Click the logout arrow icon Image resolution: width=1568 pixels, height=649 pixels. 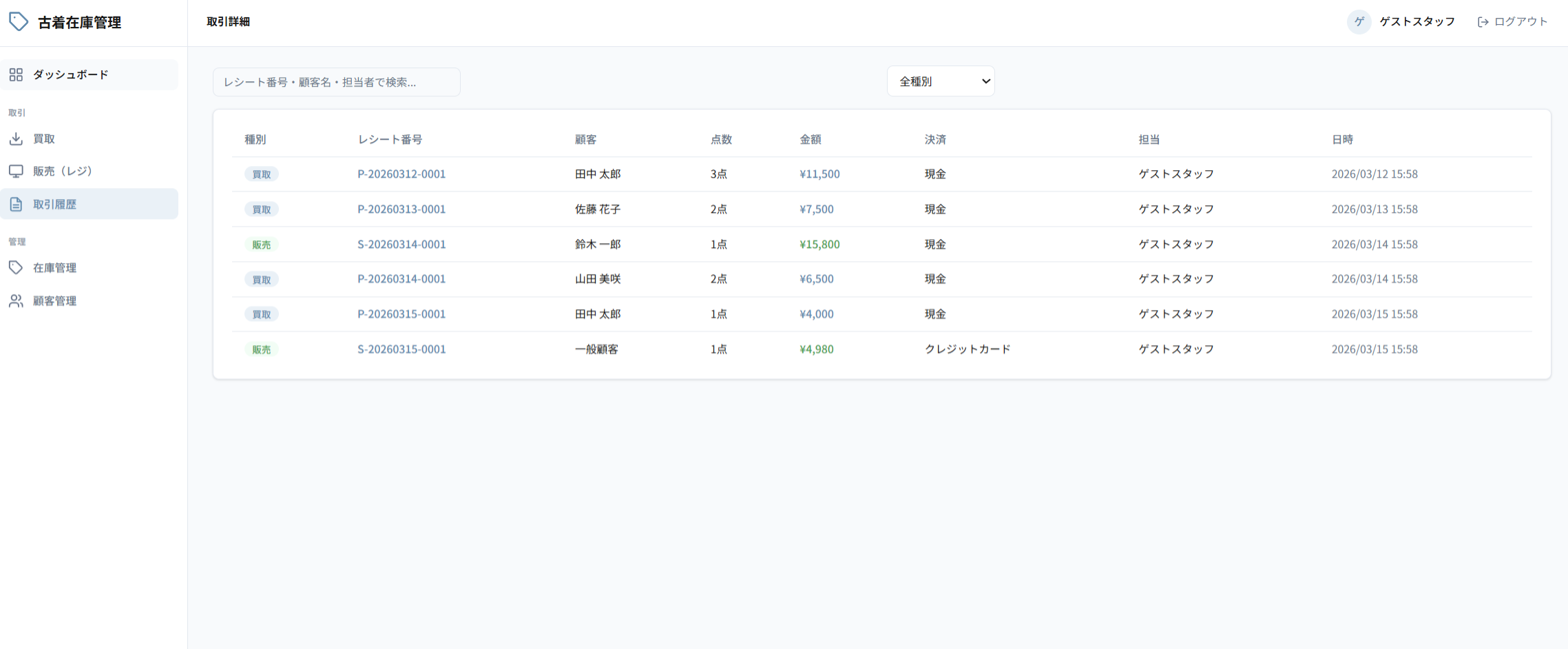pyautogui.click(x=1483, y=22)
